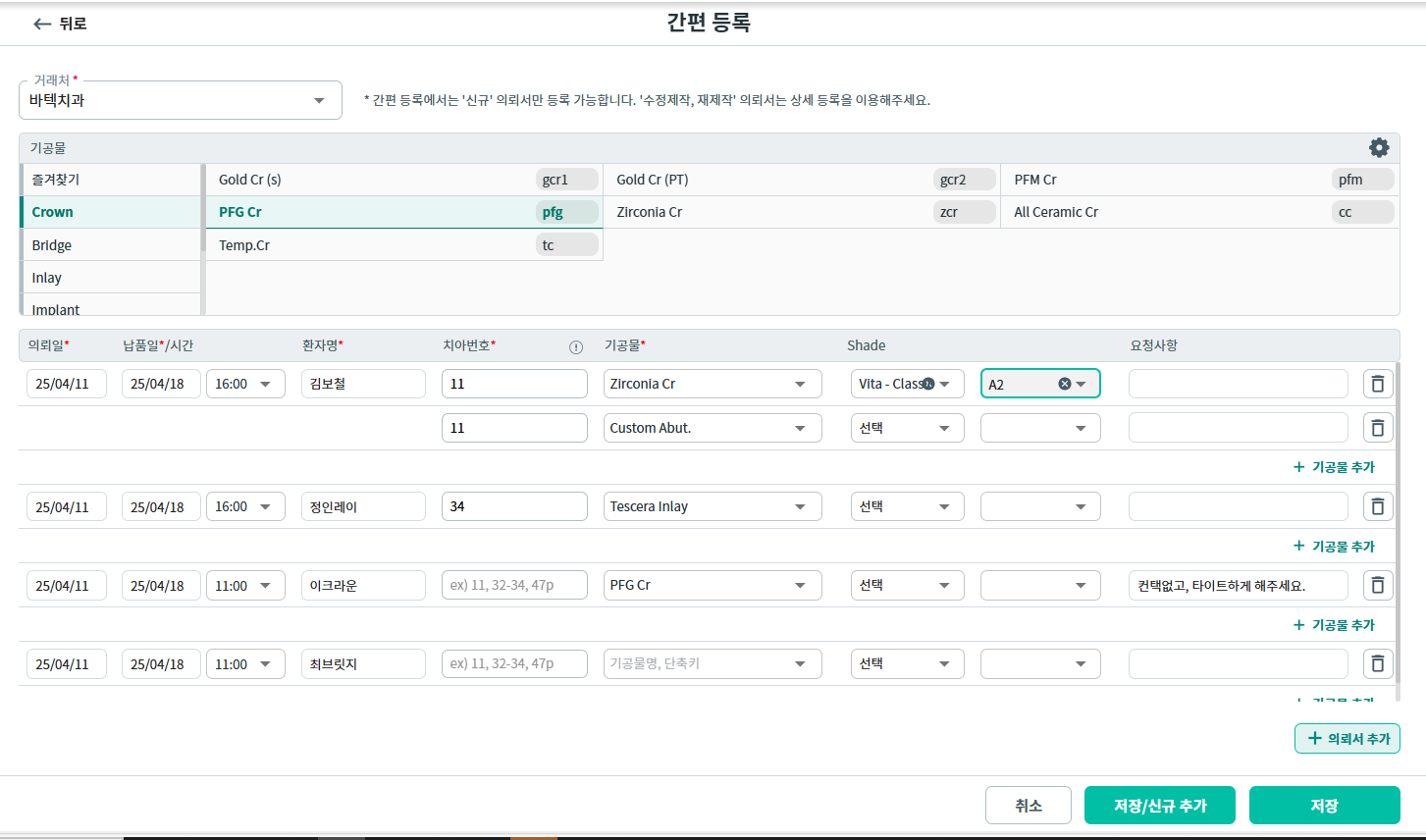Viewport: 1426px width, 840px height.
Task: Open the A2 shade dropdown arrow
Action: [1081, 384]
